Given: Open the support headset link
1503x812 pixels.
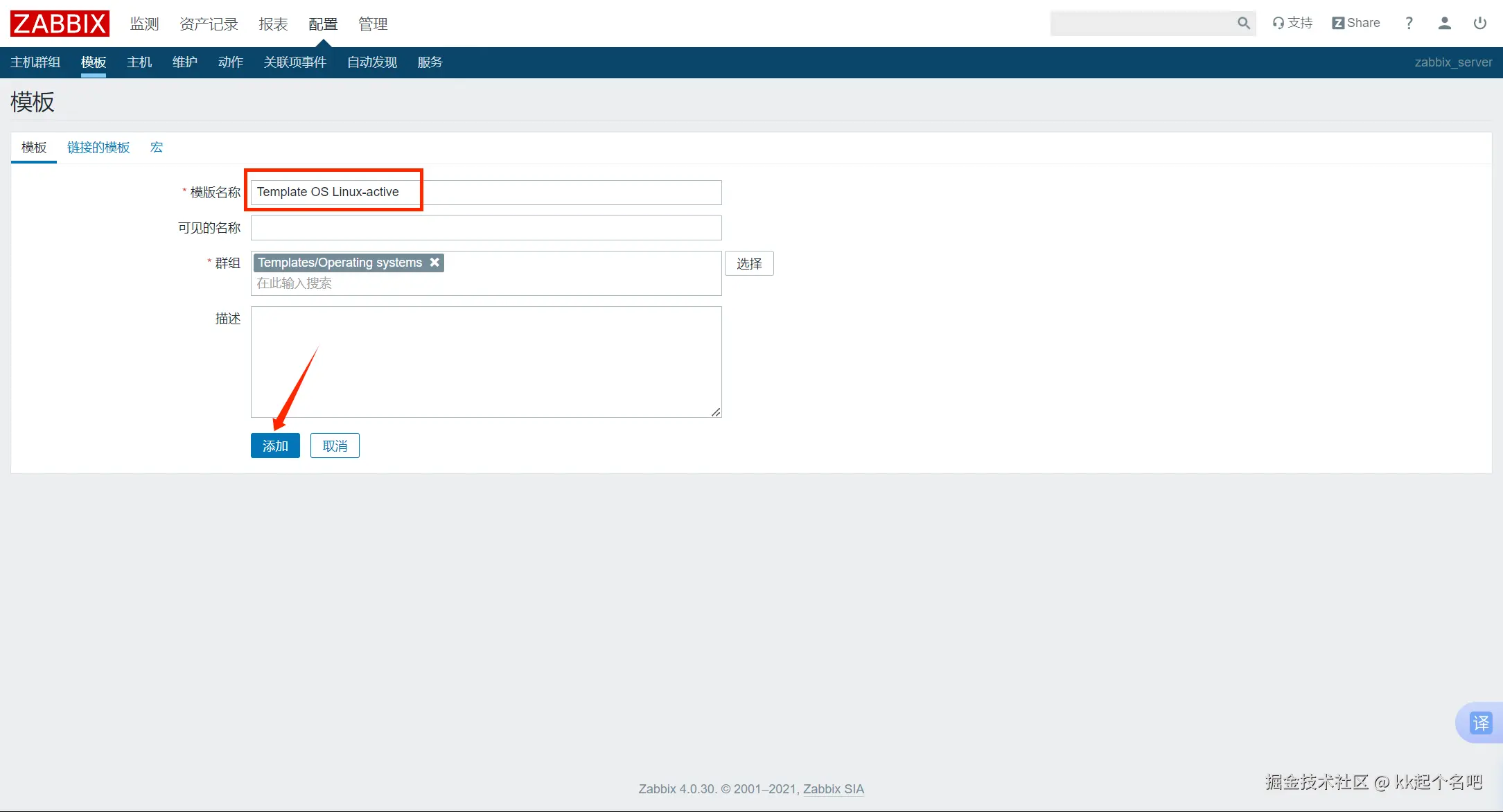Looking at the screenshot, I should pos(1292,23).
